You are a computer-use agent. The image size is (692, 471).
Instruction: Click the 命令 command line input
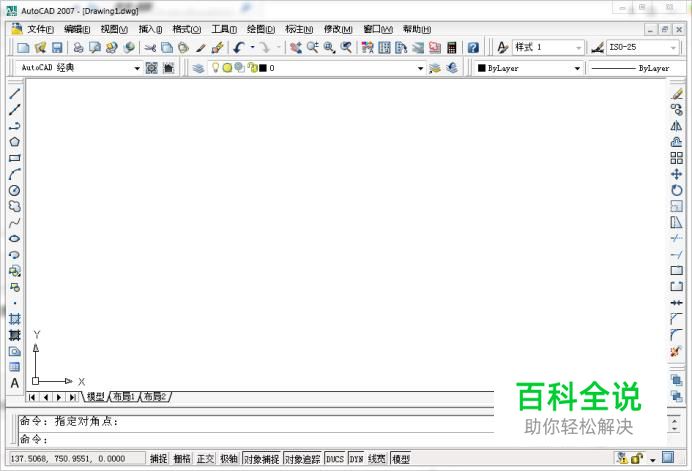[256, 439]
